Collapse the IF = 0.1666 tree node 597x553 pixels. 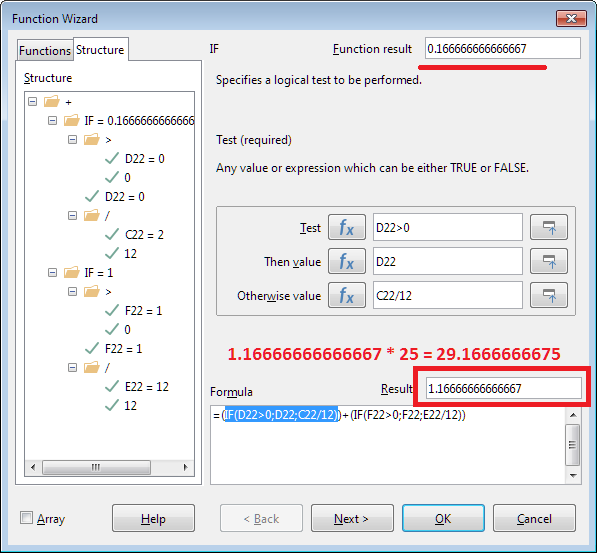point(53,121)
